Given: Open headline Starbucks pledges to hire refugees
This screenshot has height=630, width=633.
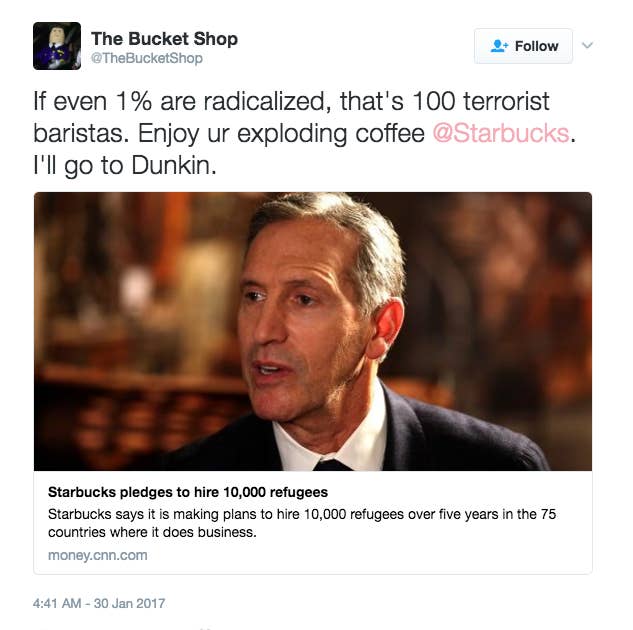Looking at the screenshot, I should click(188, 492).
